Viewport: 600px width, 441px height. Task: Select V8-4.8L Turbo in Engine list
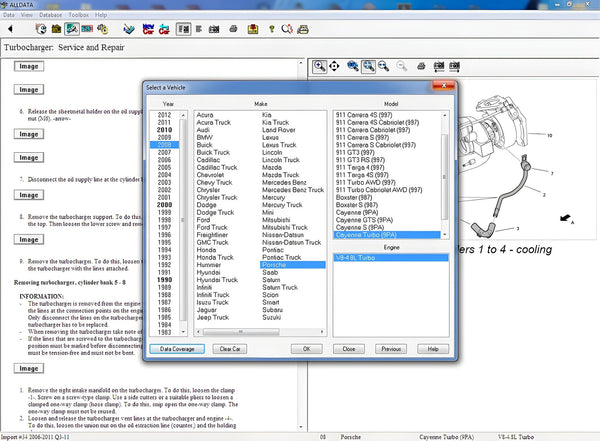[391, 258]
